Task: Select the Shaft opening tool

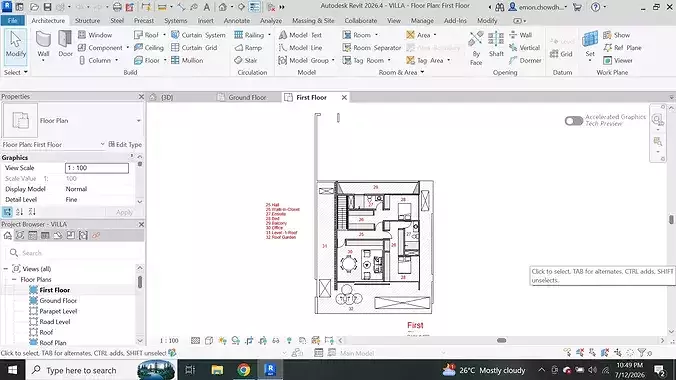Action: tap(496, 44)
